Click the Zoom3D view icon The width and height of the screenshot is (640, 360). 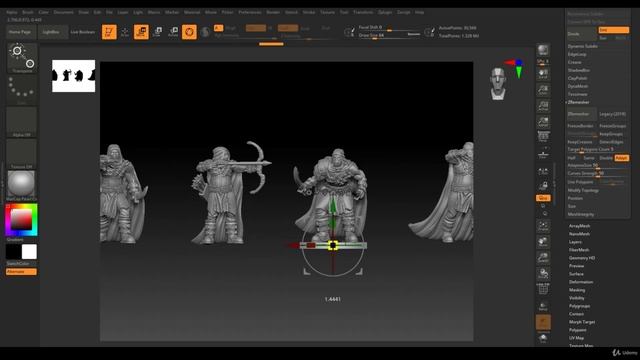[x=543, y=258]
